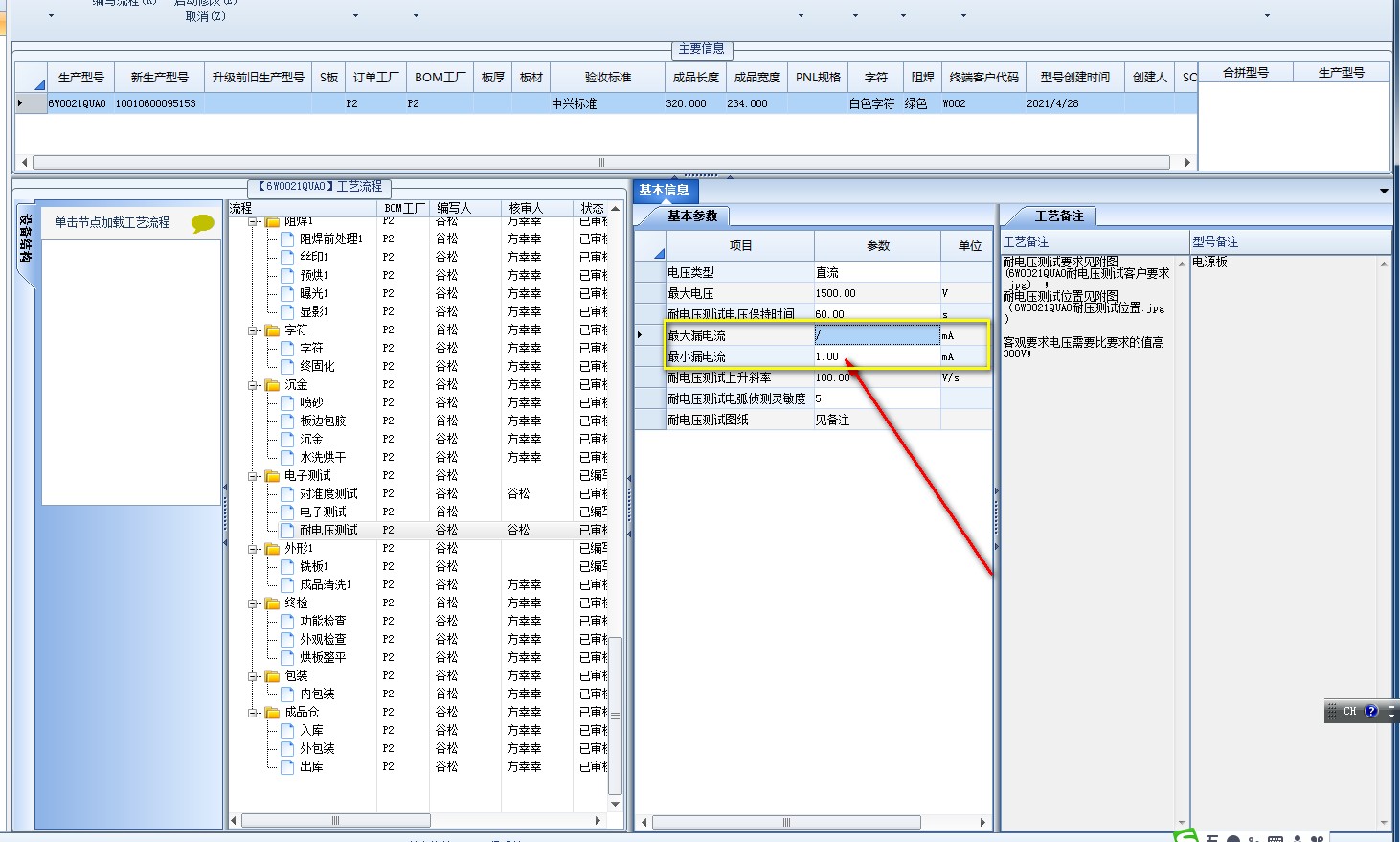Screen dimensions: 1400x842
Task: Click the document icon beside 丝印1
Action: coord(287,257)
